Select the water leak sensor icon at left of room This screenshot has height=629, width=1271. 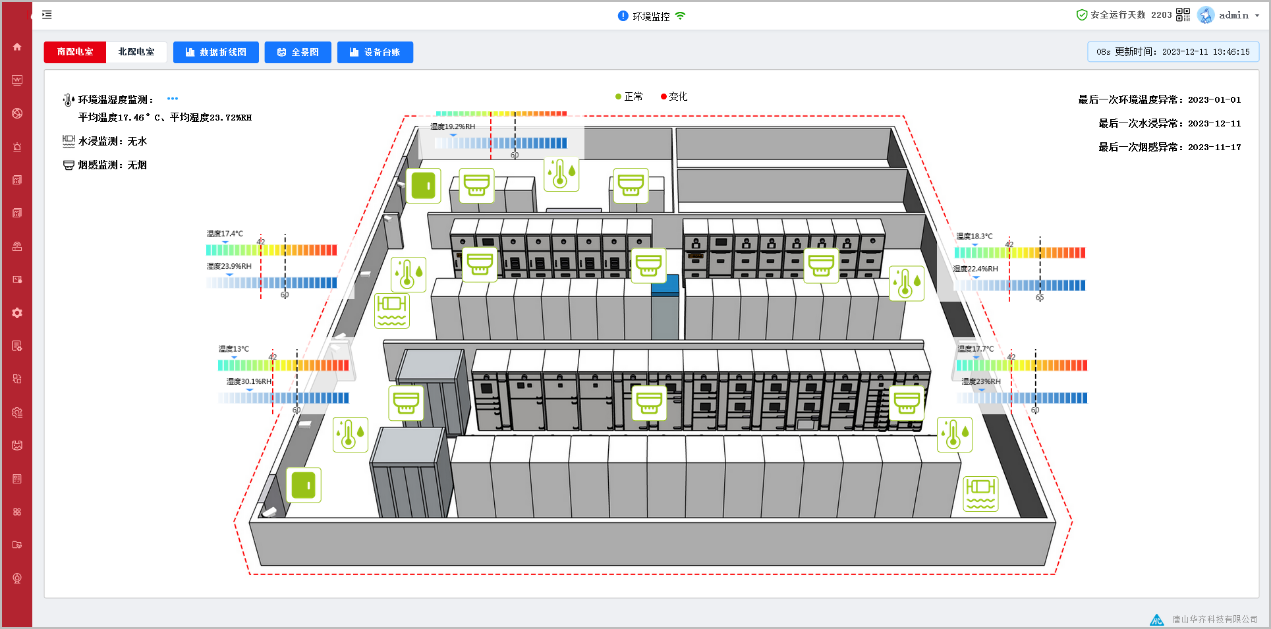pyautogui.click(x=391, y=310)
